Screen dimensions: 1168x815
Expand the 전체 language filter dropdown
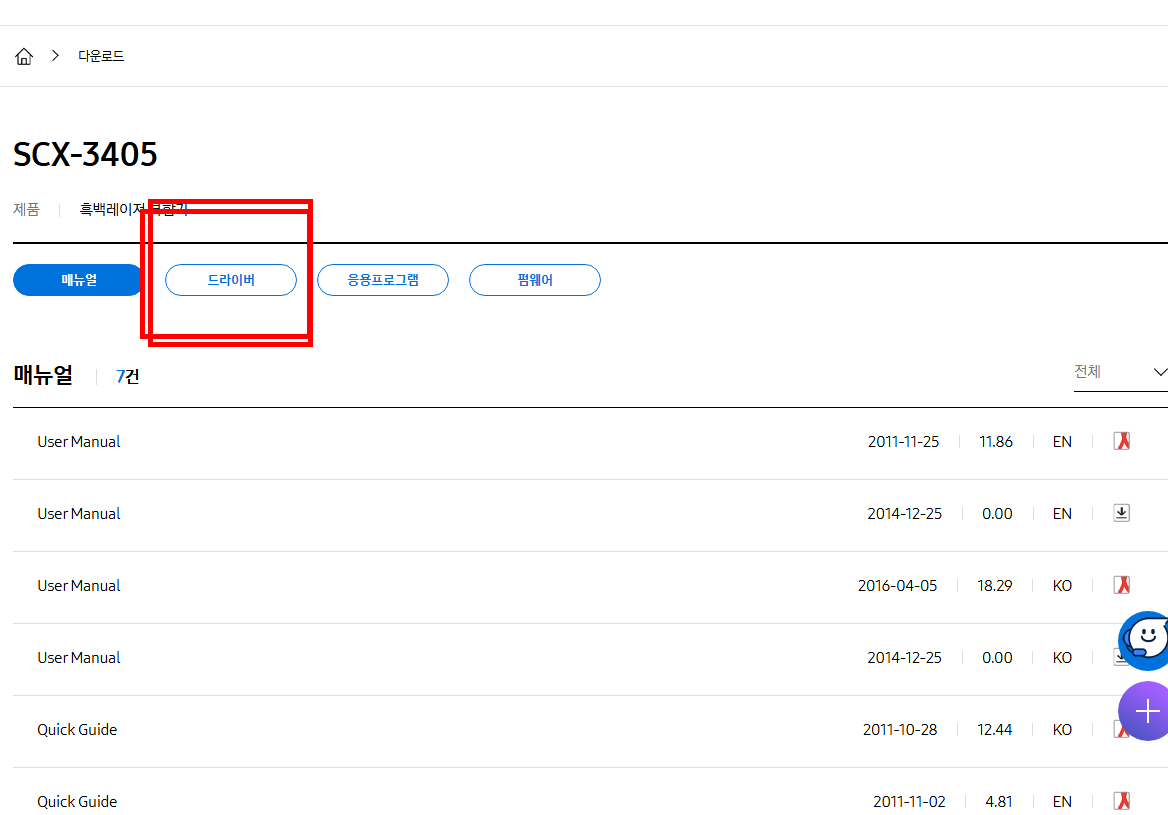[1120, 372]
